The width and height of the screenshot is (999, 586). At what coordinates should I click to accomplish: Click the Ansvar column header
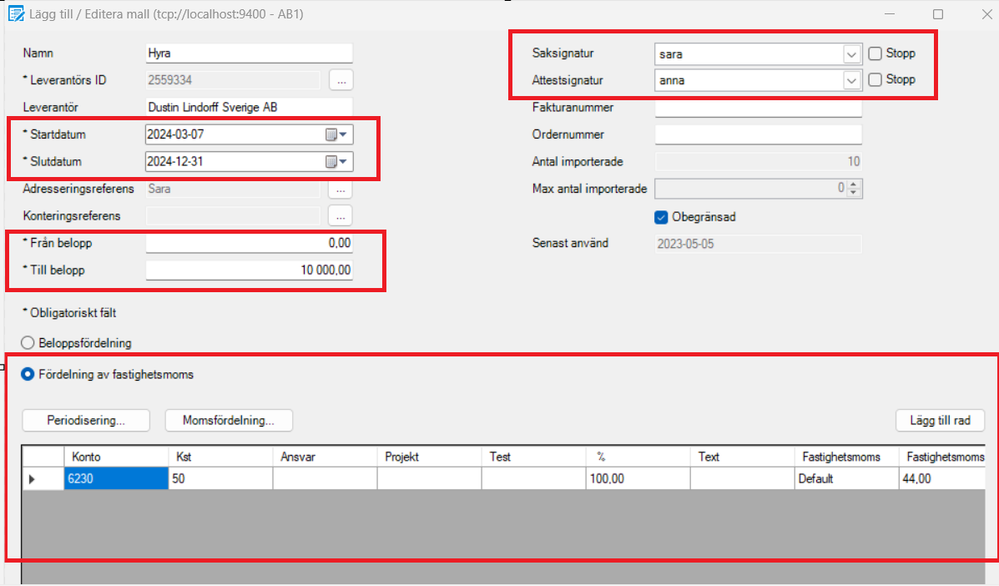[x=325, y=457]
